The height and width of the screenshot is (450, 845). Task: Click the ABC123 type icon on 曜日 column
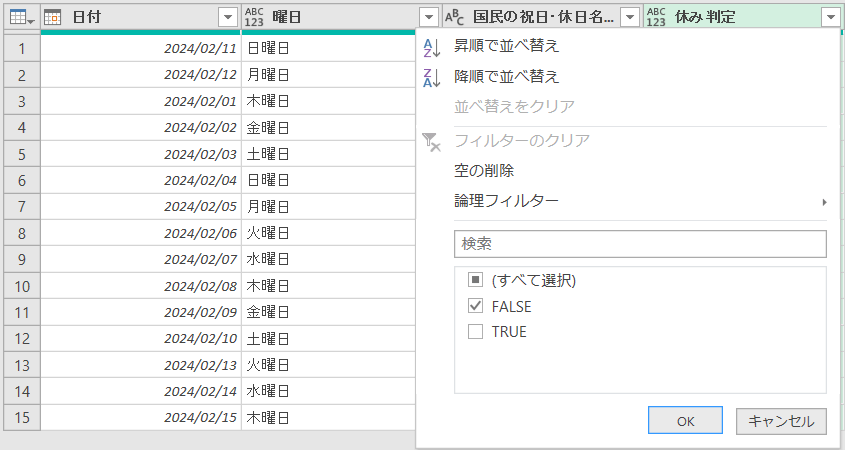tap(255, 17)
